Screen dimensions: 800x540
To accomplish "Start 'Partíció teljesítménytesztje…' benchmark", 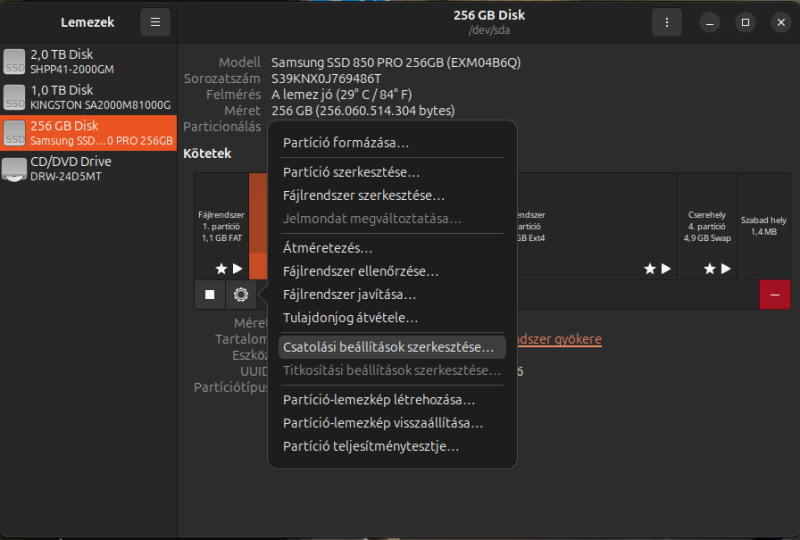I will 371,446.
